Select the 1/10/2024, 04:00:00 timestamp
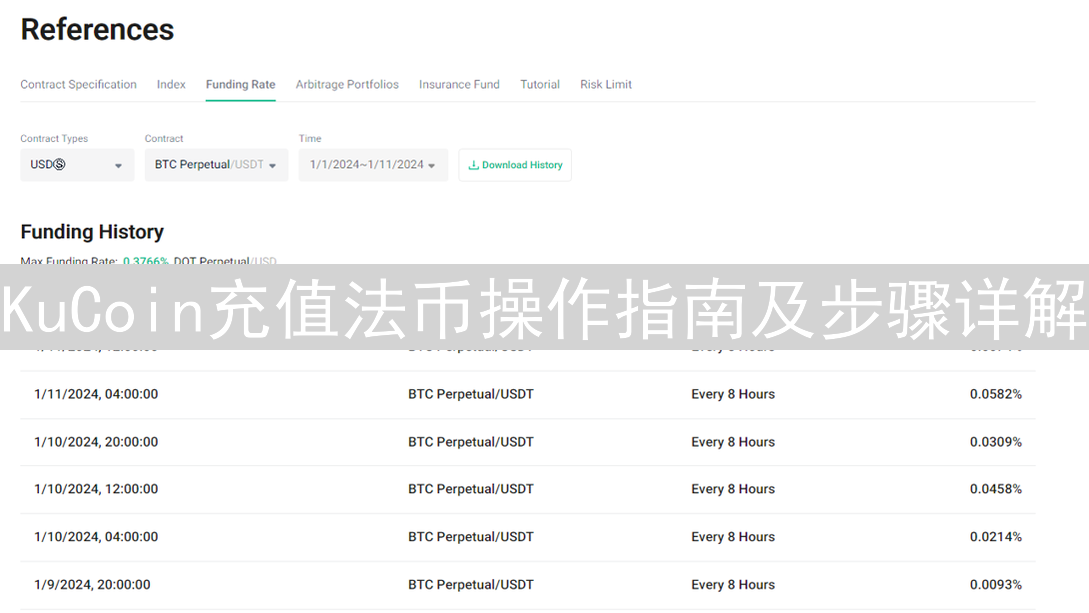Image resolution: width=1089 pixels, height=613 pixels. (x=97, y=537)
